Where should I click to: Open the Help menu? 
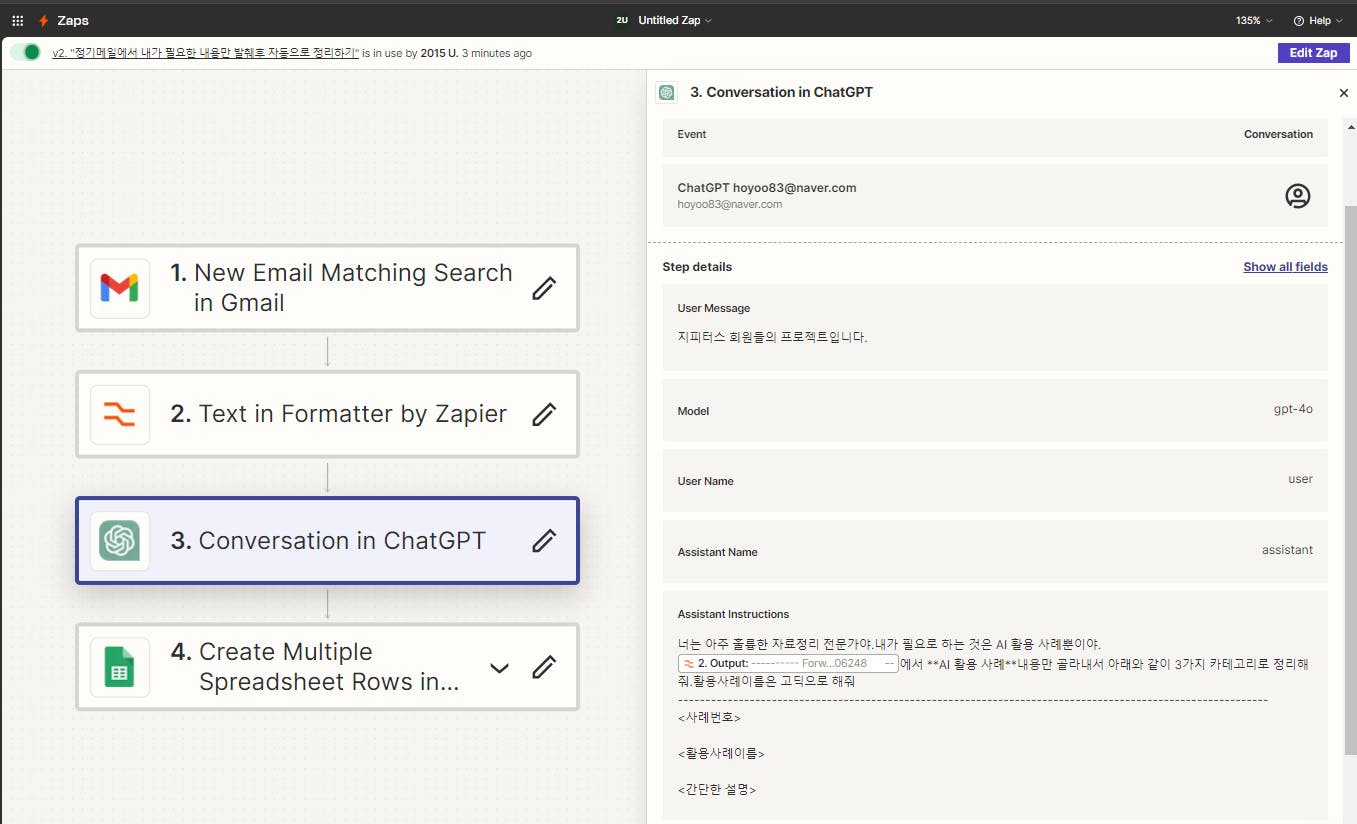(x=1317, y=20)
